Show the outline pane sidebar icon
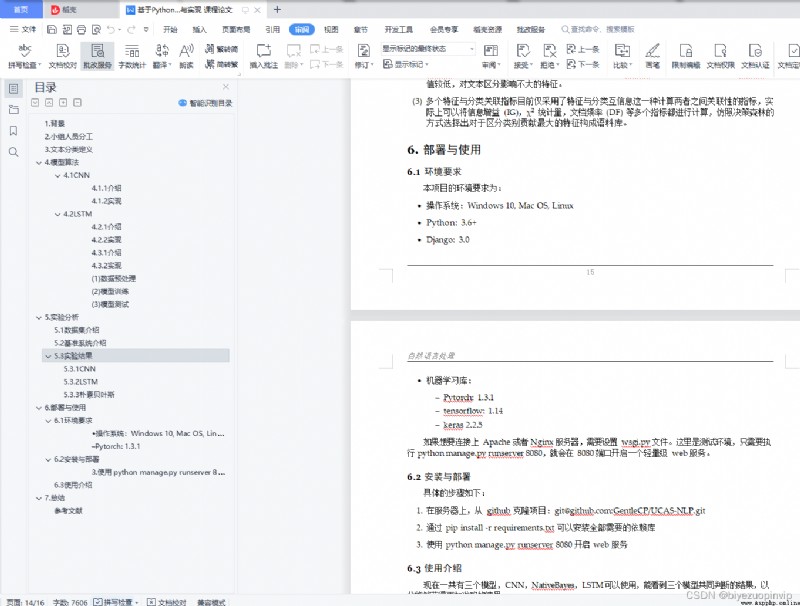The width and height of the screenshot is (800, 606). pos(14,89)
